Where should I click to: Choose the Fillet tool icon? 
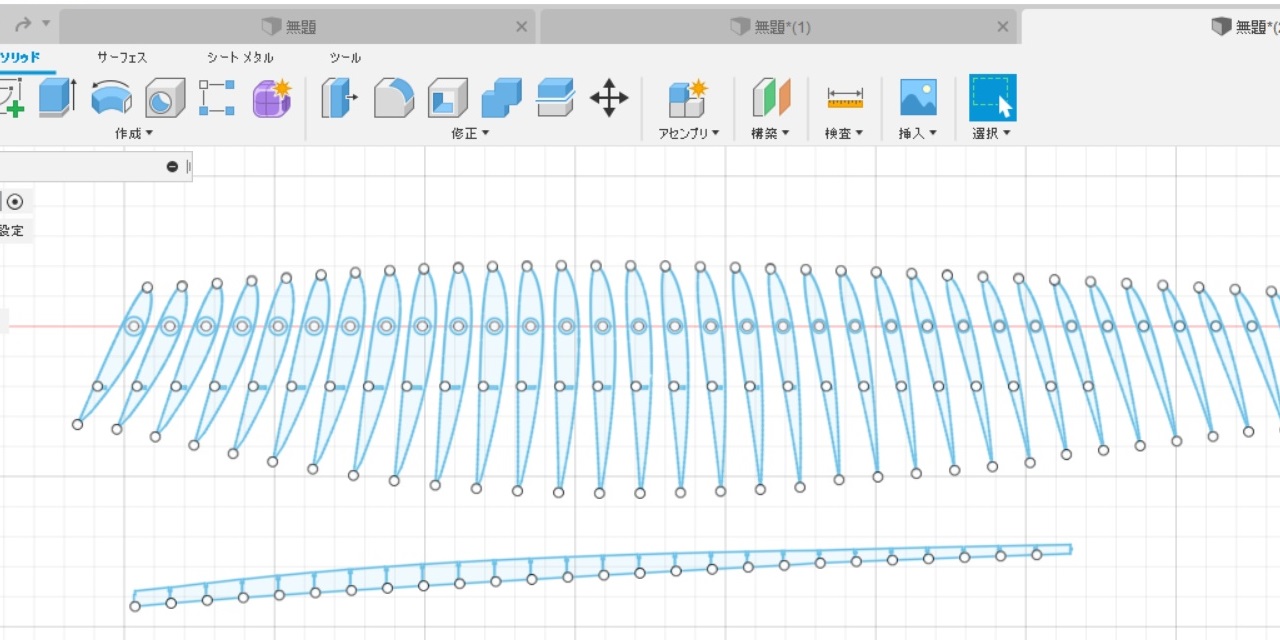pos(394,98)
